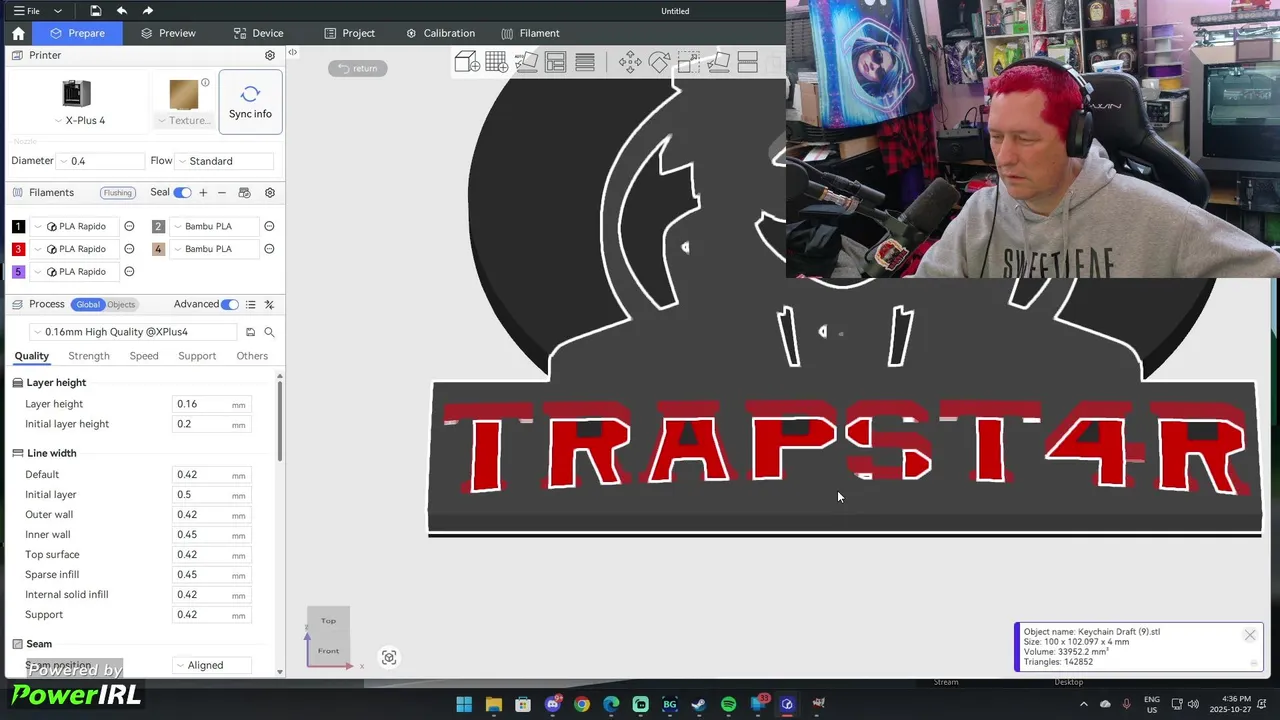Open printer settings gear icon

[270, 55]
